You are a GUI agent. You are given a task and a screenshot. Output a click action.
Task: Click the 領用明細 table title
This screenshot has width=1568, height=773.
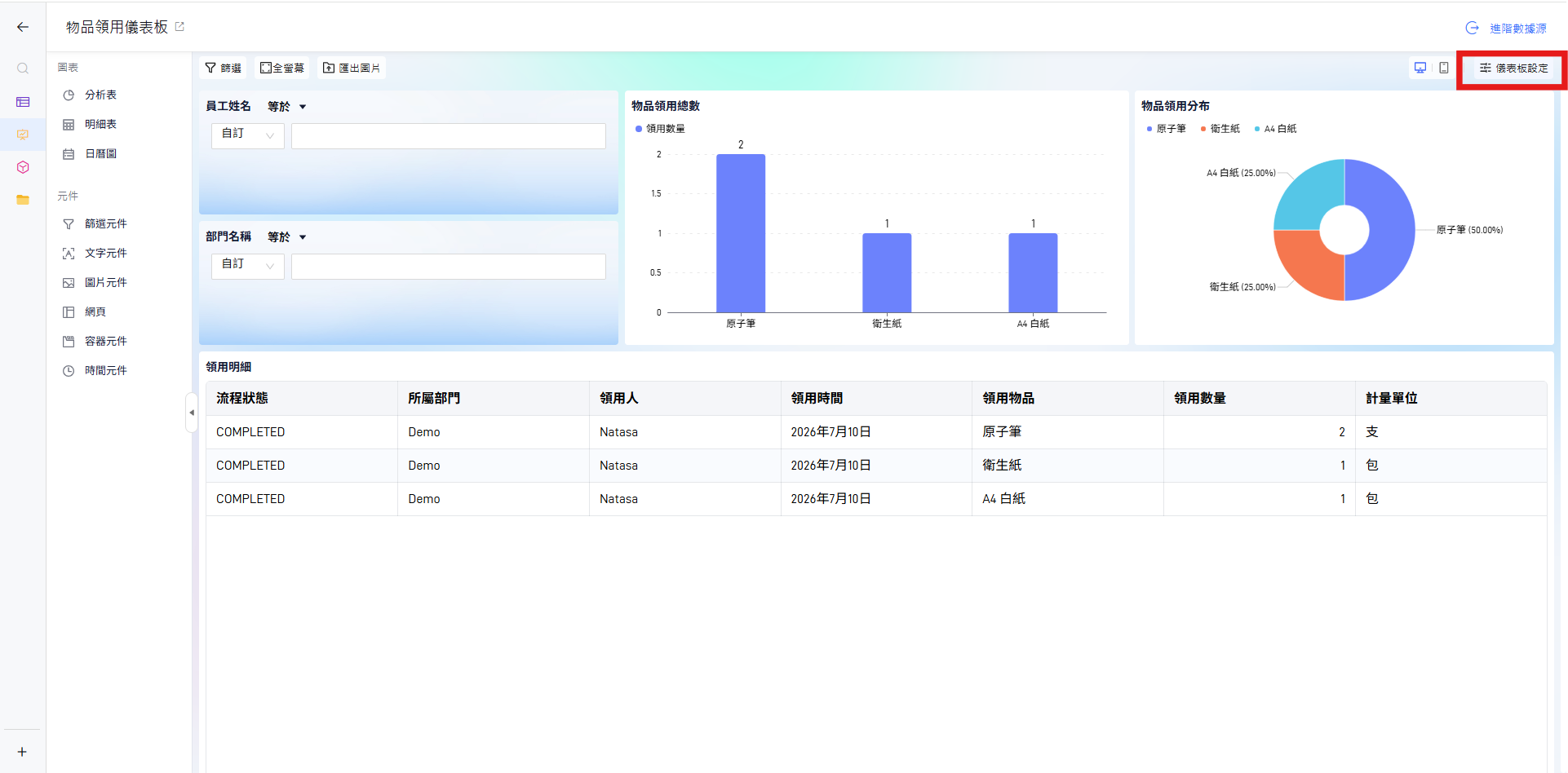coord(228,367)
